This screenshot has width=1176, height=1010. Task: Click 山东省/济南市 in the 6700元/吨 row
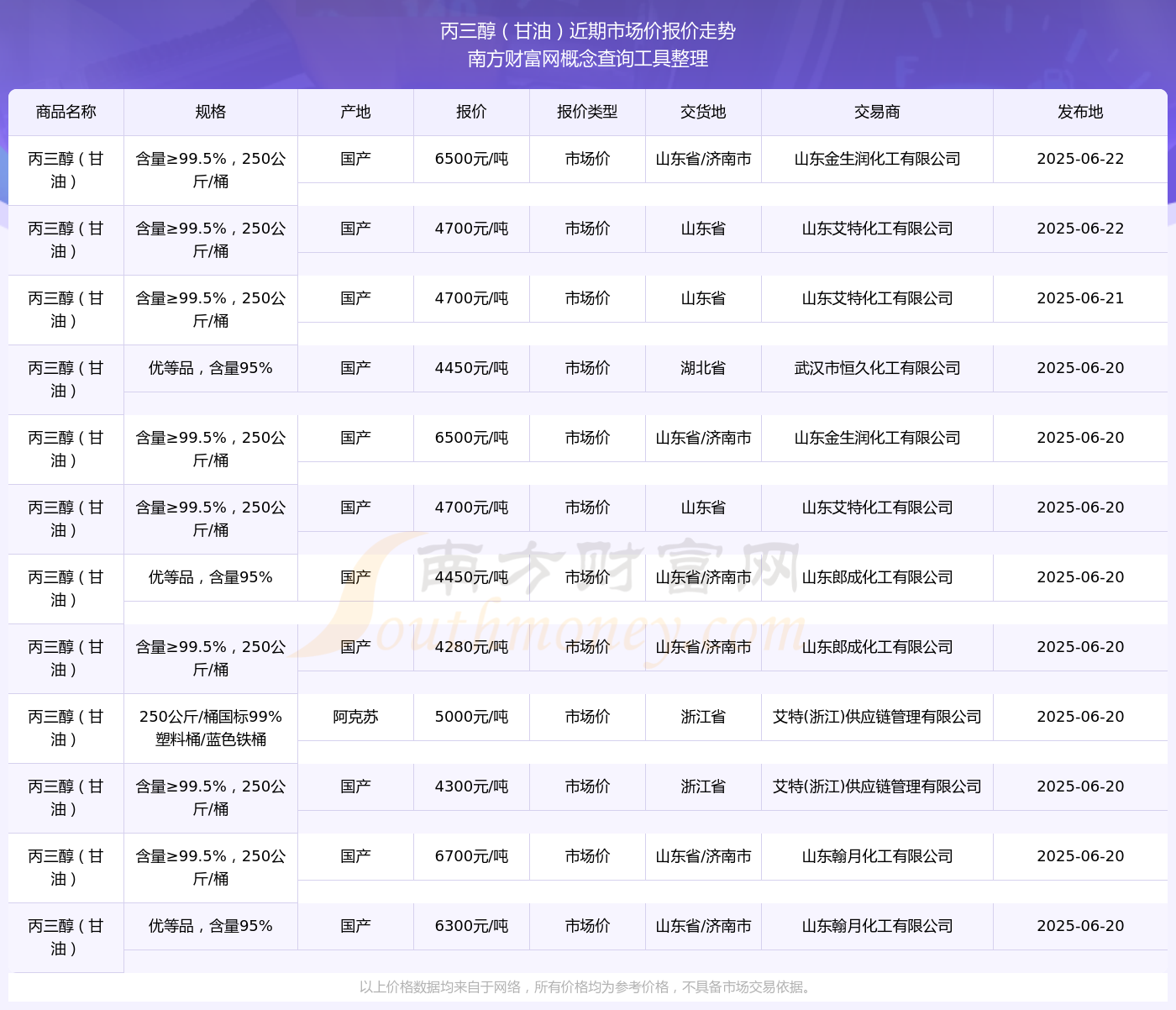703,856
